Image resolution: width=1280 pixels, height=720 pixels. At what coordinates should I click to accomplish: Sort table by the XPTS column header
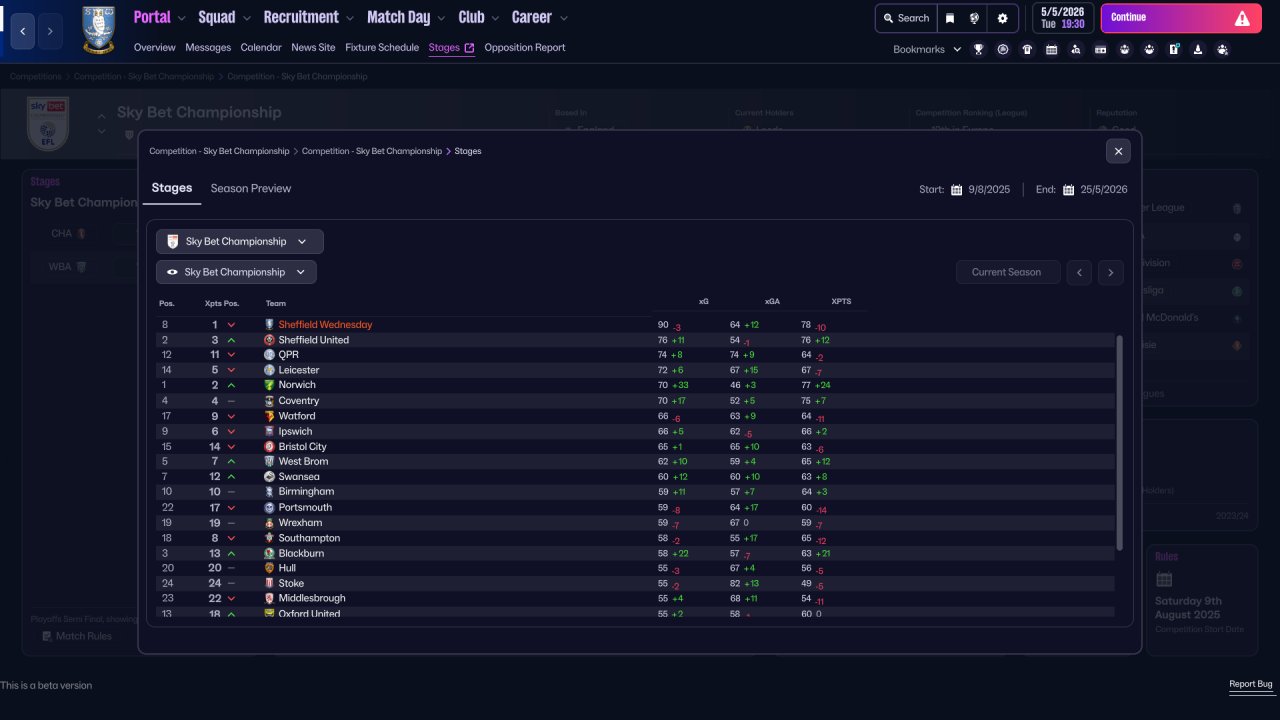[841, 301]
